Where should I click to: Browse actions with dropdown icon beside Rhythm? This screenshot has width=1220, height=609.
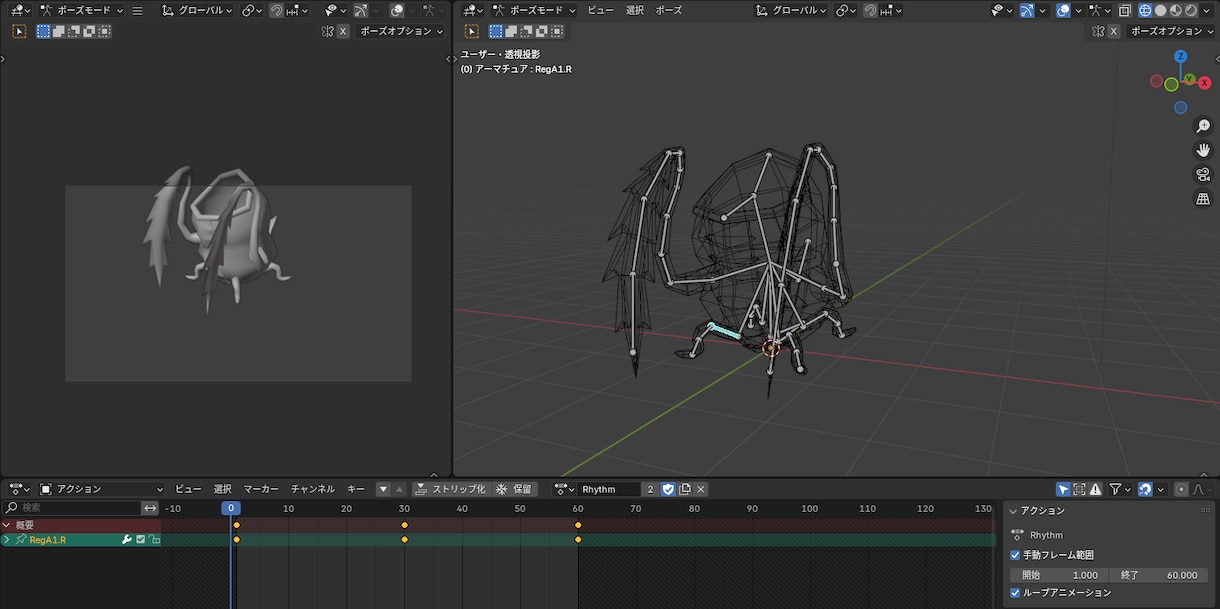click(x=563, y=489)
